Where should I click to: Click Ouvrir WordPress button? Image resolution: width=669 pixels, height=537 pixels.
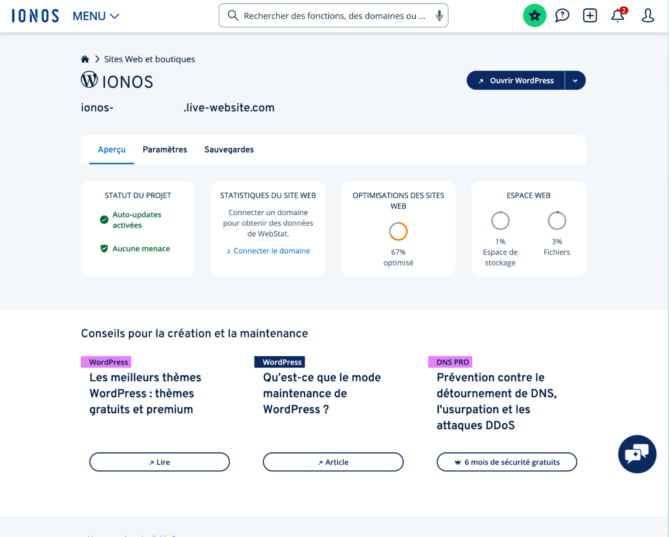(515, 81)
